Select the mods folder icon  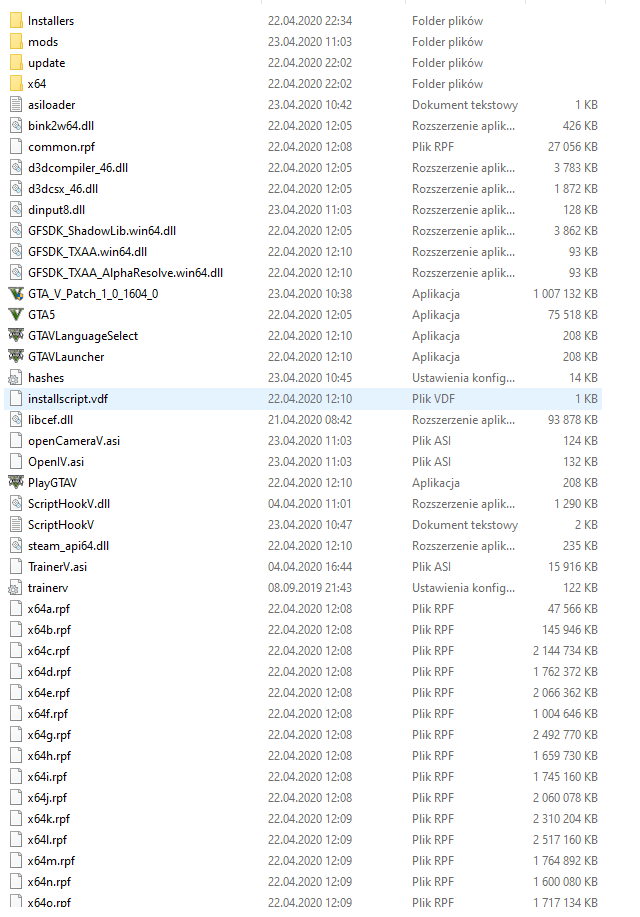pos(16,42)
